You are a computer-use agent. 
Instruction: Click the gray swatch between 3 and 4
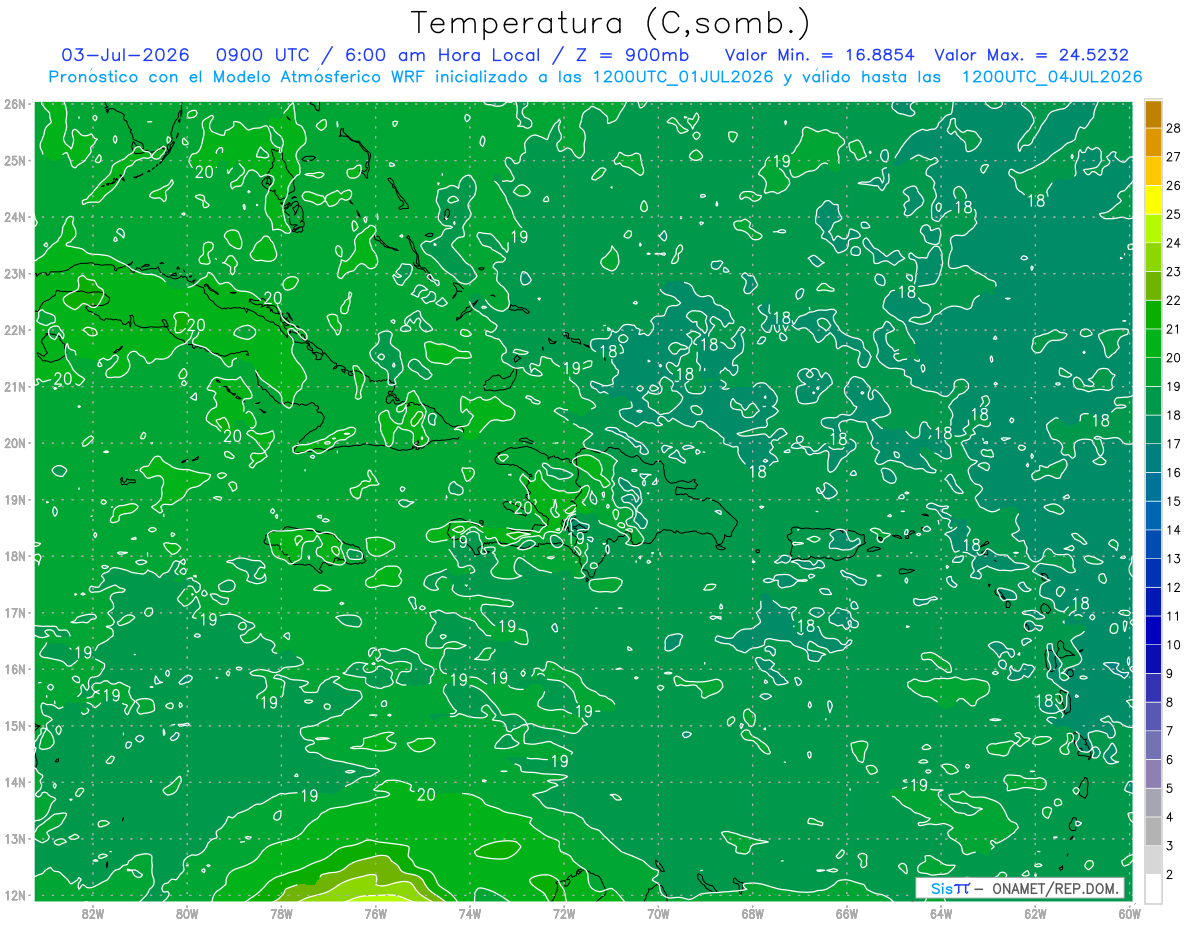click(1153, 831)
